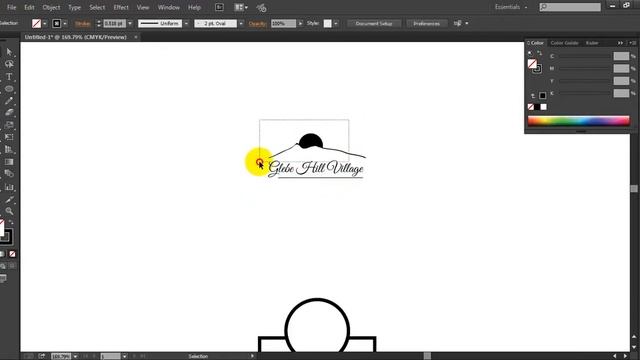Open the Select menu
640x360 pixels.
97,7
